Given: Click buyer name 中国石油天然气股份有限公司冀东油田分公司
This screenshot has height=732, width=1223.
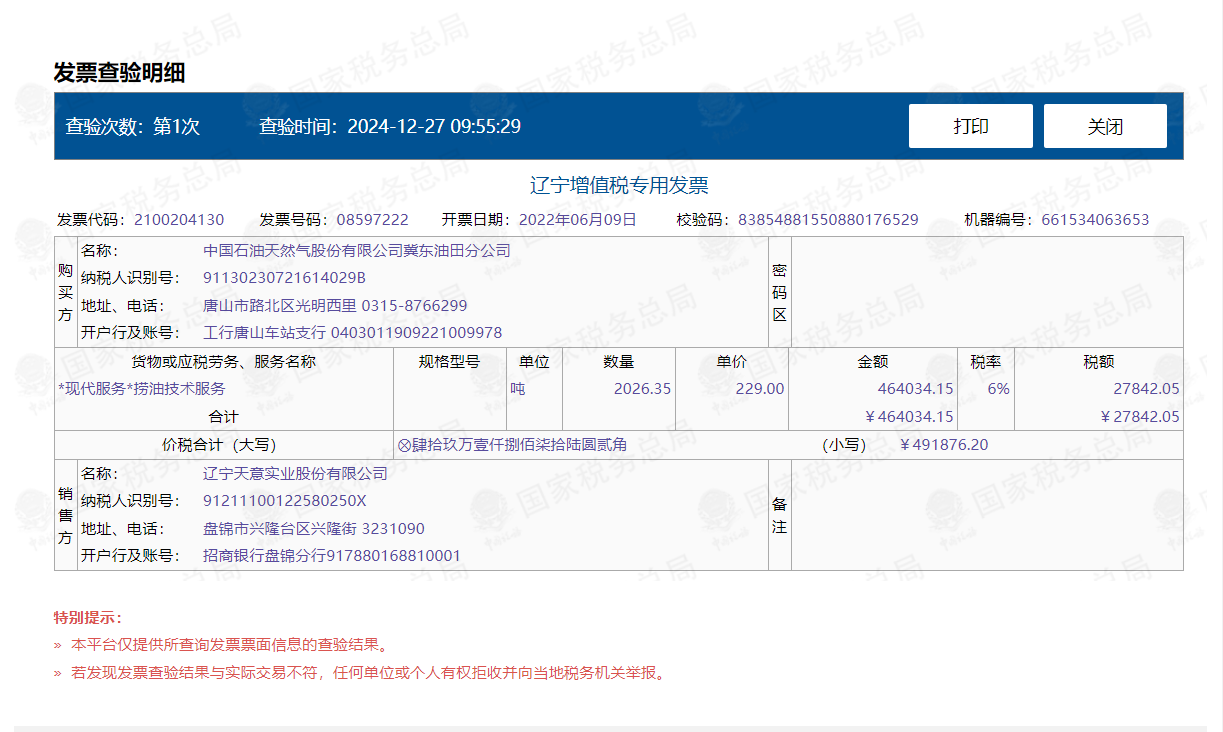Looking at the screenshot, I should point(357,251).
